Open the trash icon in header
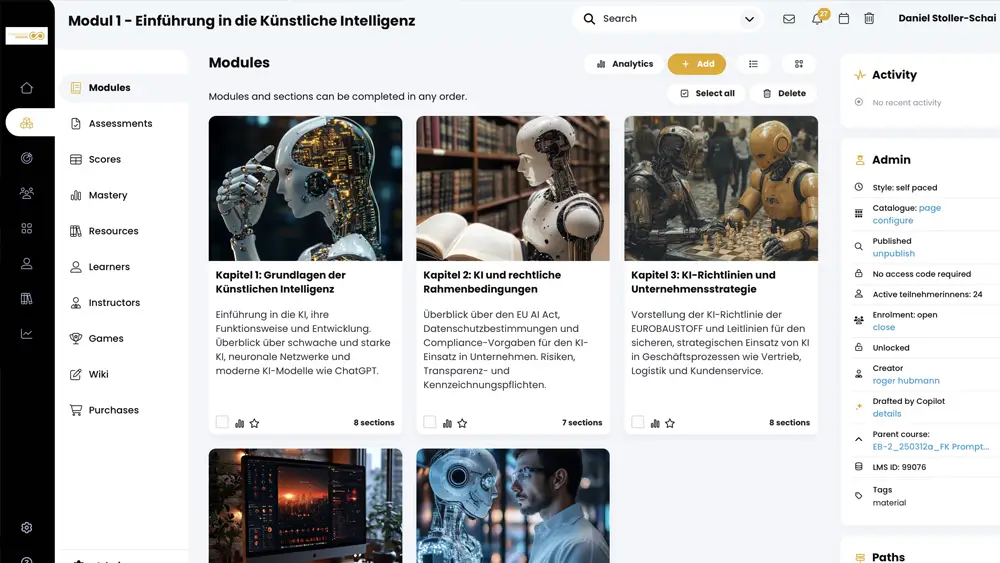 point(869,19)
